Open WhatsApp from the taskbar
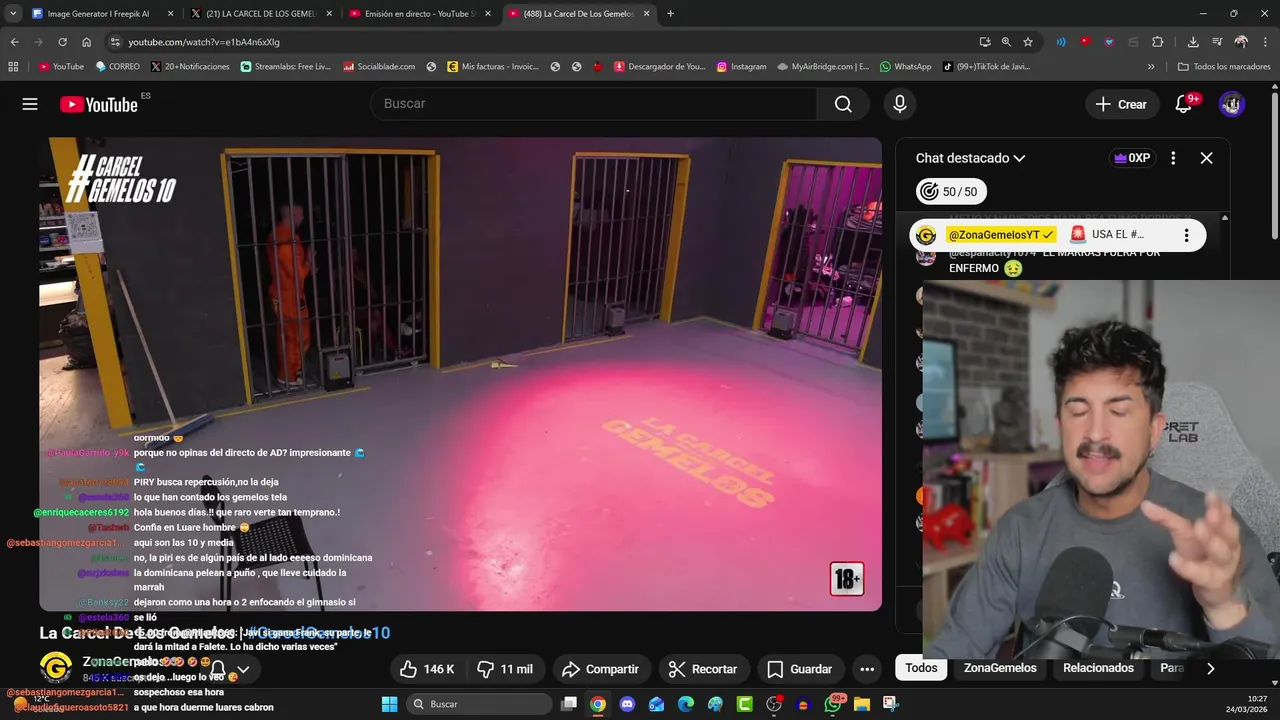Viewport: 1280px width, 720px height. coord(833,704)
